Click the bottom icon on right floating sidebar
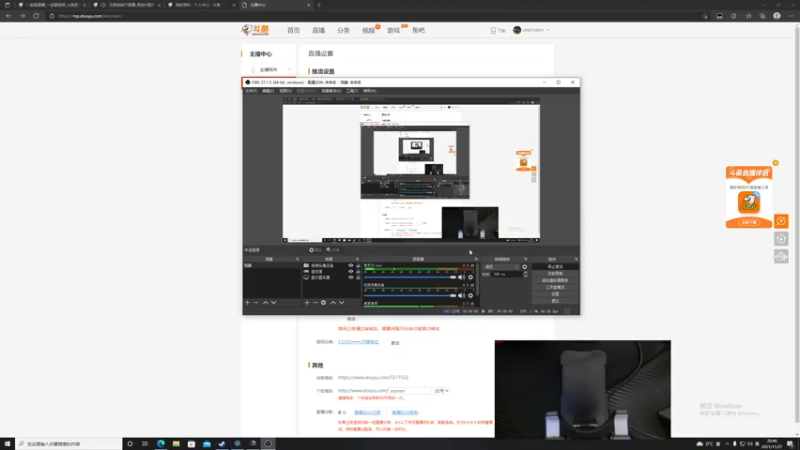Viewport: 800px width, 450px height. pyautogui.click(x=781, y=257)
